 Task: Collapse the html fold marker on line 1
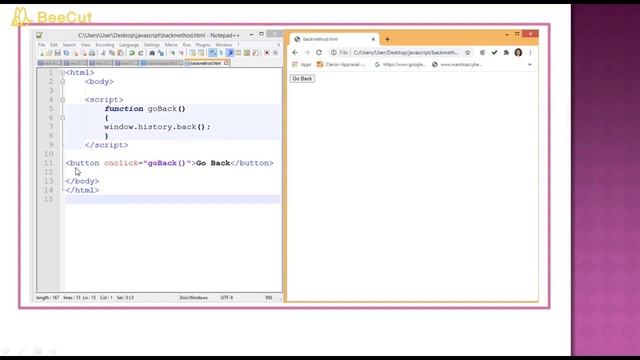point(62,73)
